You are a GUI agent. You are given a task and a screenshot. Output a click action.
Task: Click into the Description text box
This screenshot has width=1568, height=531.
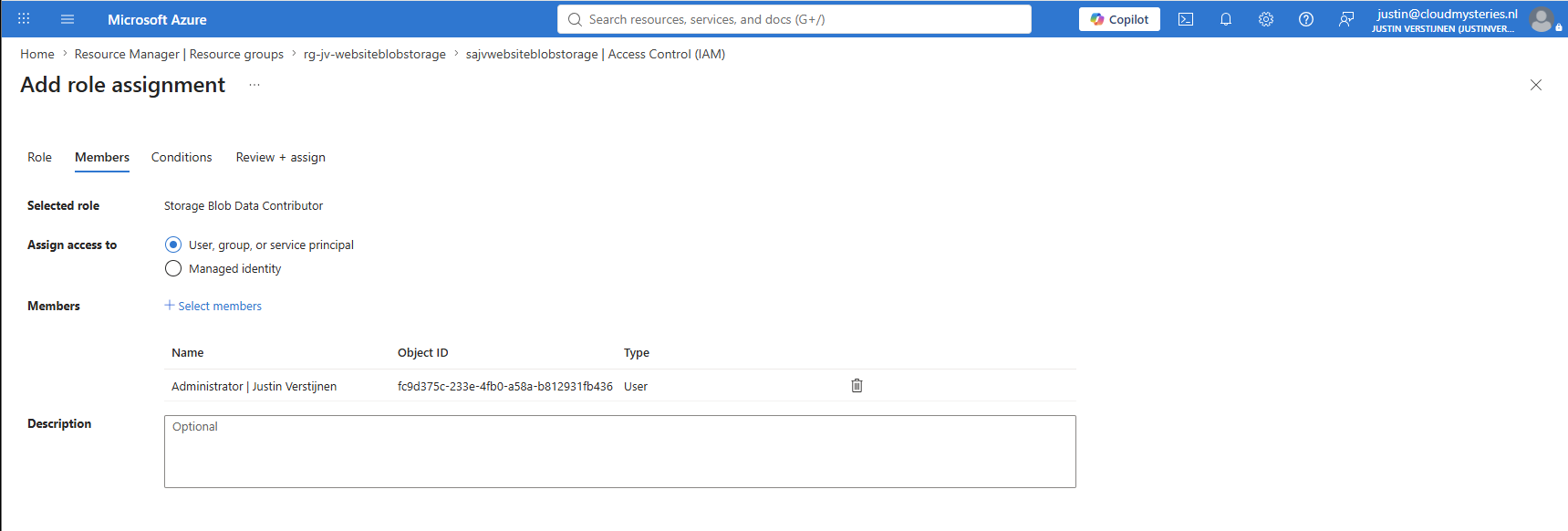coord(620,452)
